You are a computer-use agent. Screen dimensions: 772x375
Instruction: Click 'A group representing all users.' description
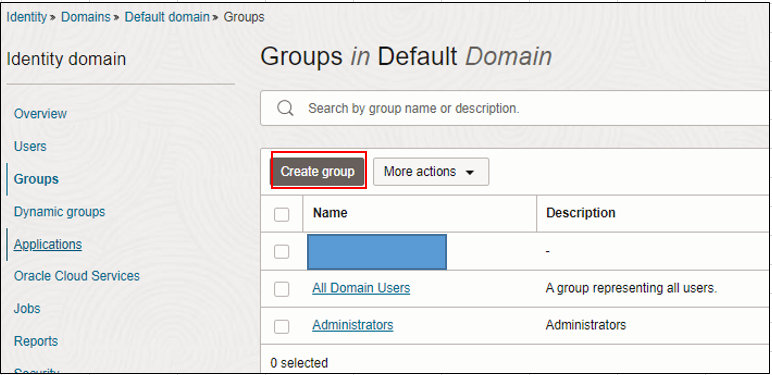tap(631, 288)
